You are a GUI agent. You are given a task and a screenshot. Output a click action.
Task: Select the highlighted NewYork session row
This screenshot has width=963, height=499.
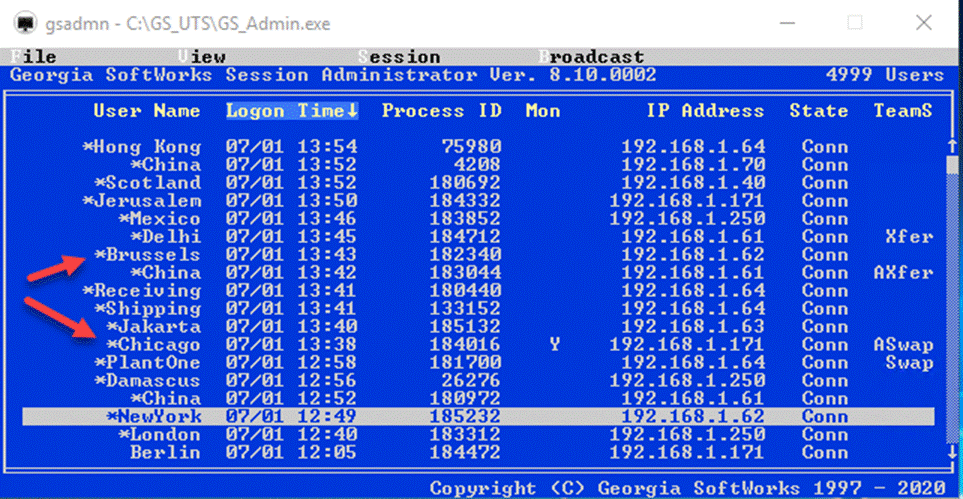point(478,417)
